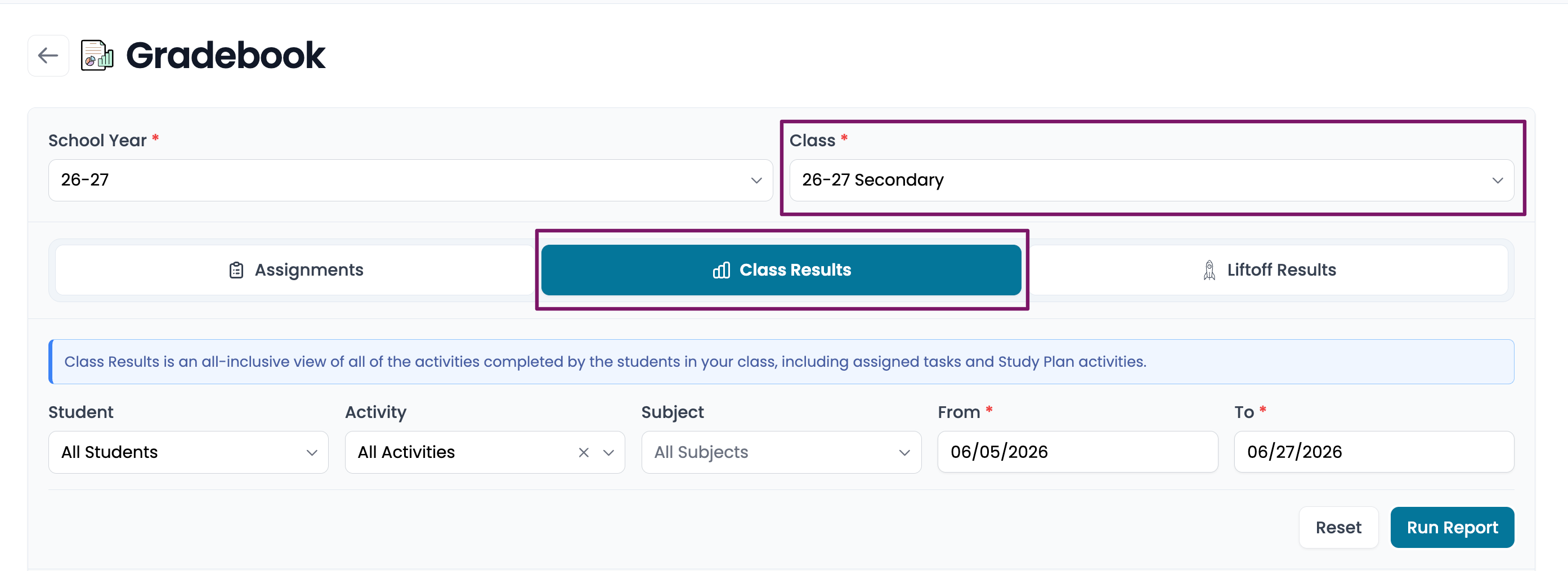Image resolution: width=1568 pixels, height=571 pixels.
Task: Open the All Activities dropdown arrow
Action: pyautogui.click(x=608, y=452)
